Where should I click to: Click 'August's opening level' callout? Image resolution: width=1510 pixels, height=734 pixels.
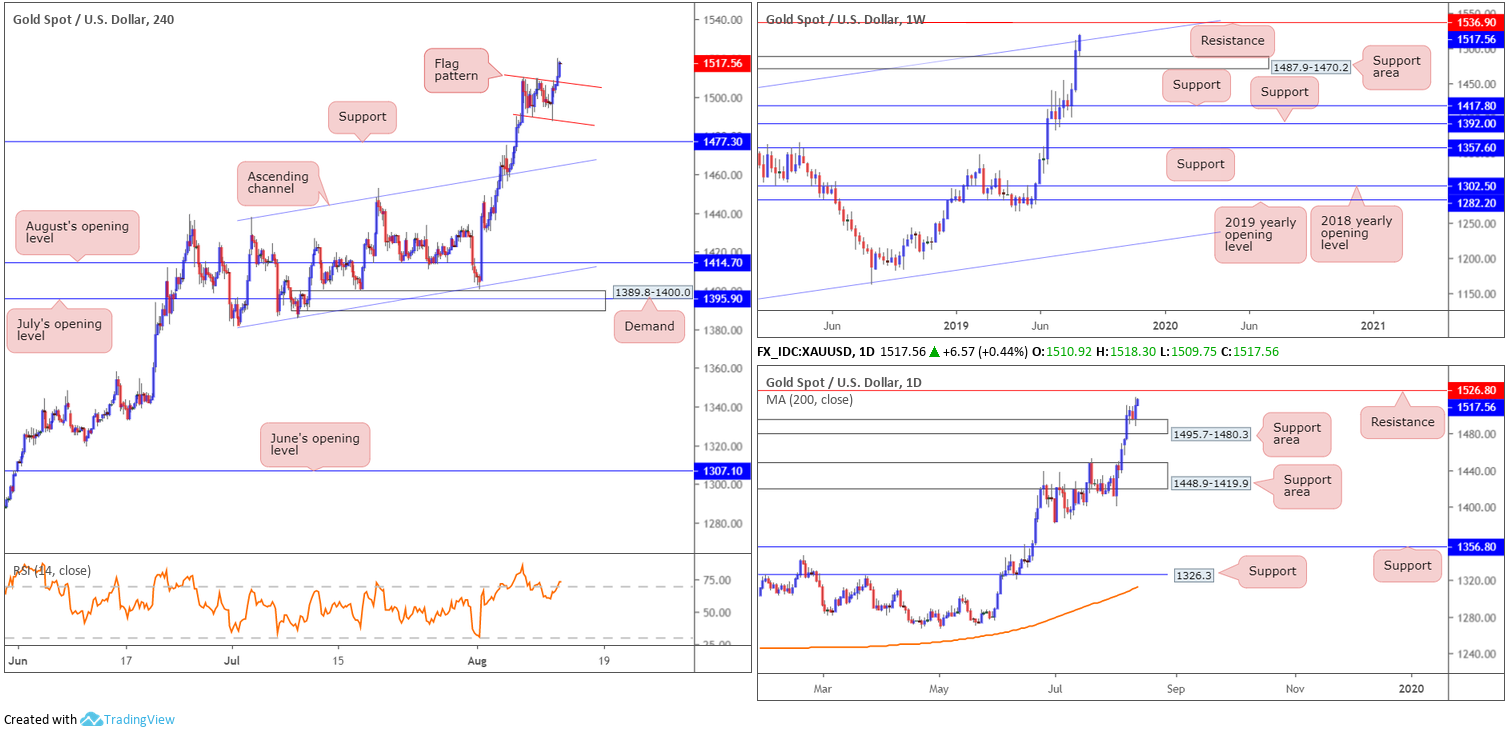tap(77, 233)
